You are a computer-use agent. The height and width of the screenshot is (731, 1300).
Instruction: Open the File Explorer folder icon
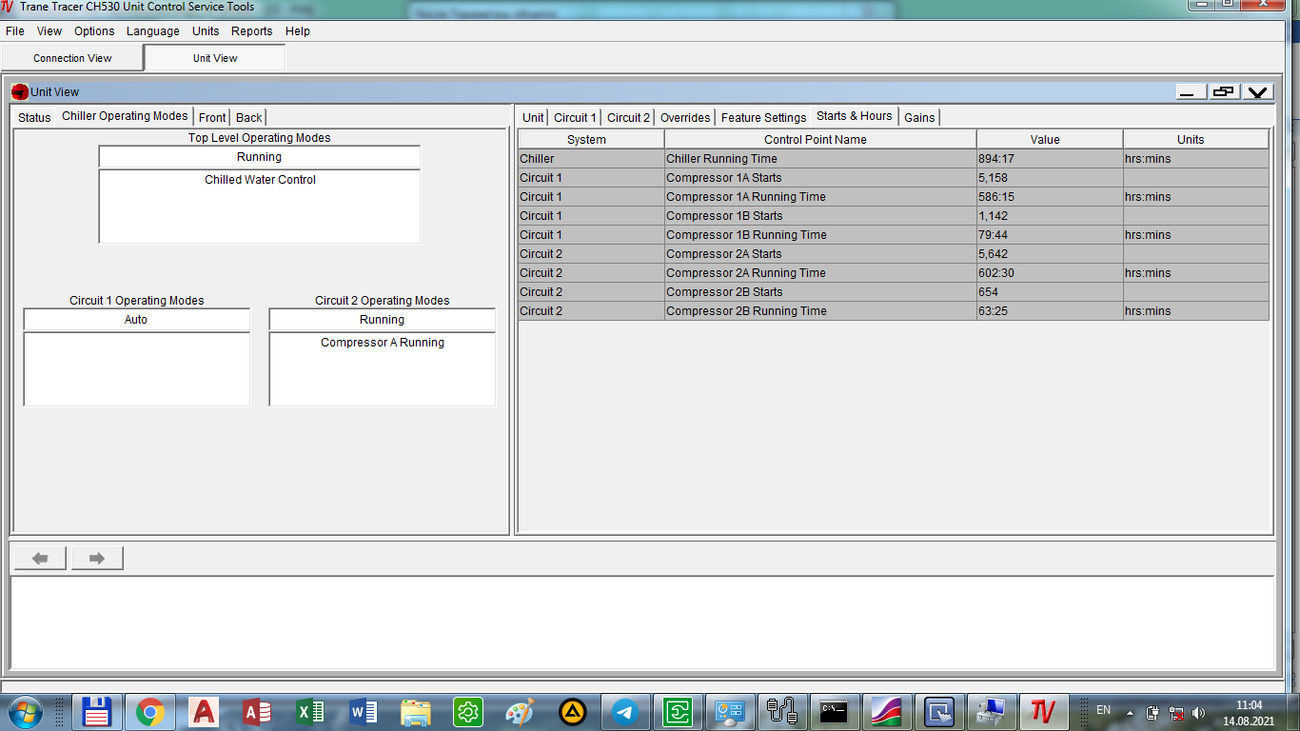[x=416, y=712]
